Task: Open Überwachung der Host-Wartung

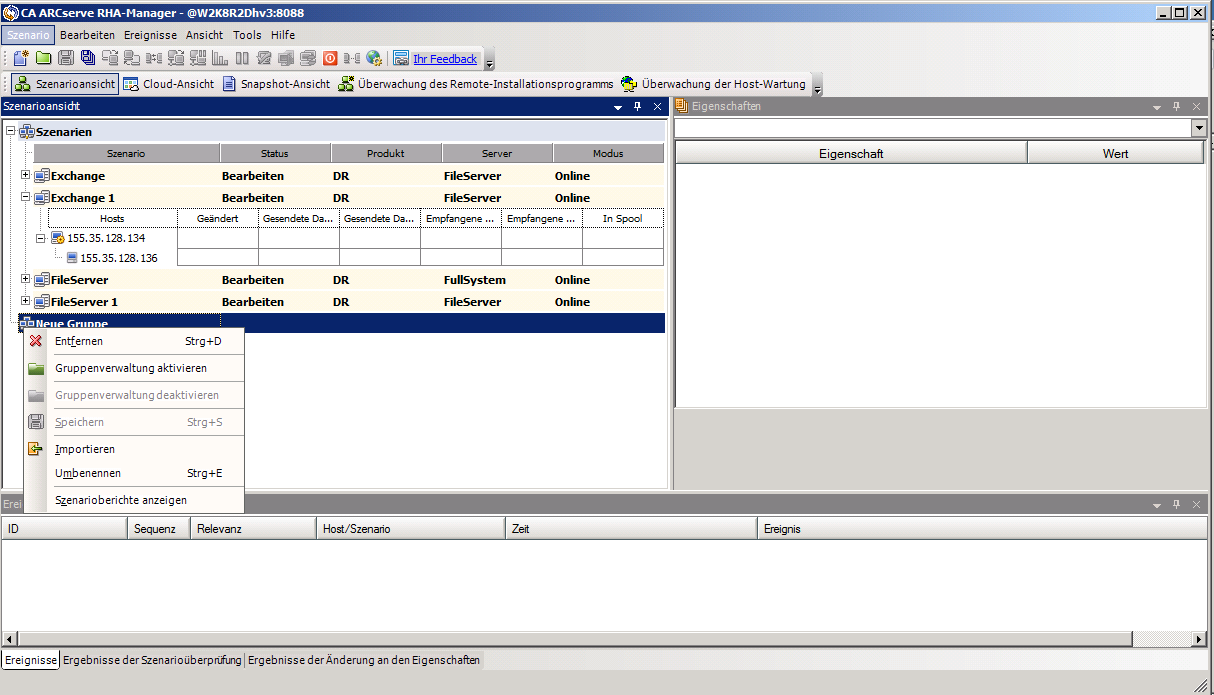Action: (x=713, y=84)
